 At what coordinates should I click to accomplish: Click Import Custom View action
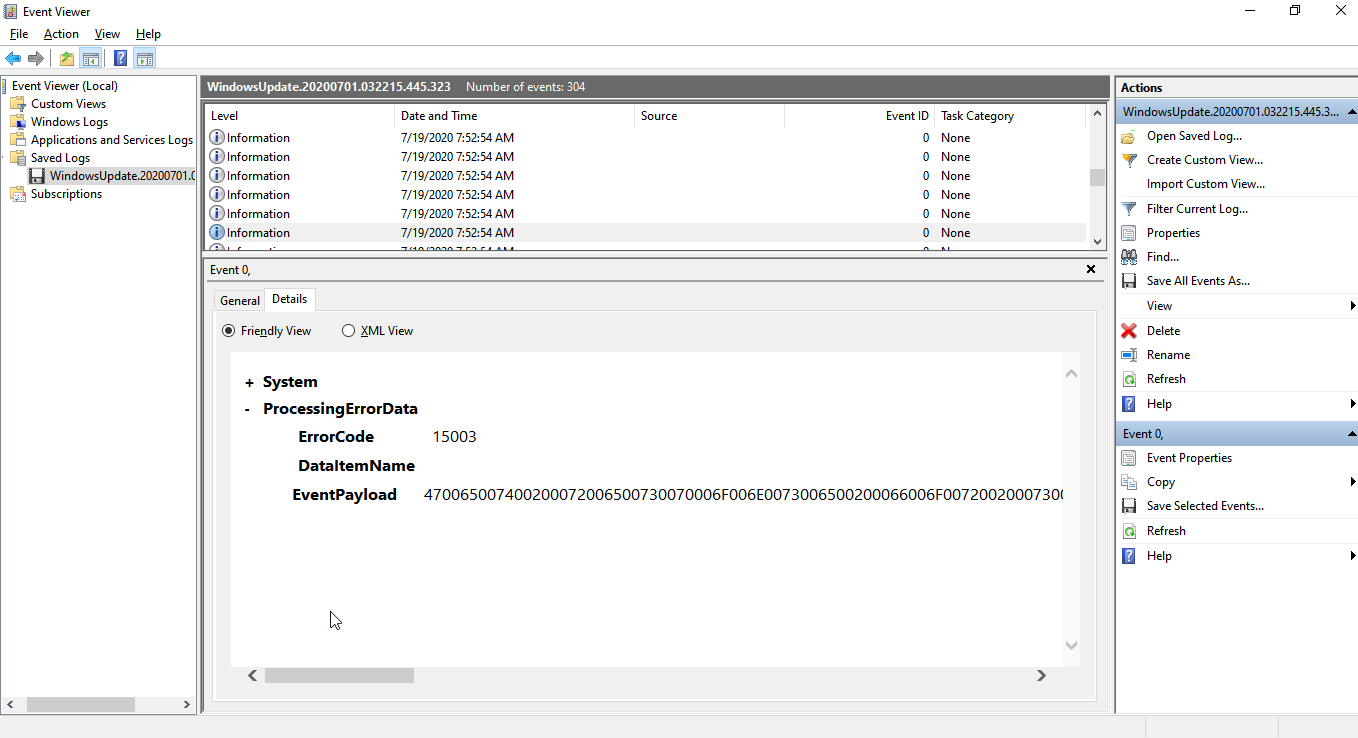tap(1205, 184)
